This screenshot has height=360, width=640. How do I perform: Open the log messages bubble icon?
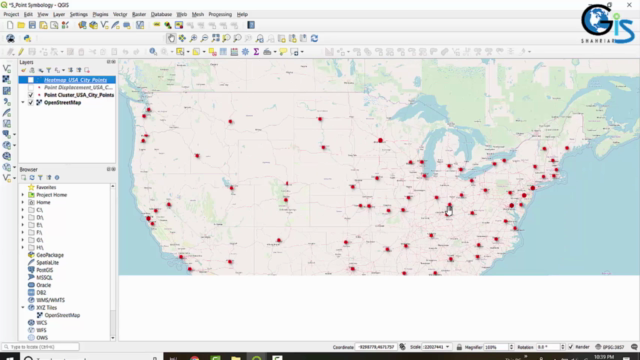click(x=634, y=347)
